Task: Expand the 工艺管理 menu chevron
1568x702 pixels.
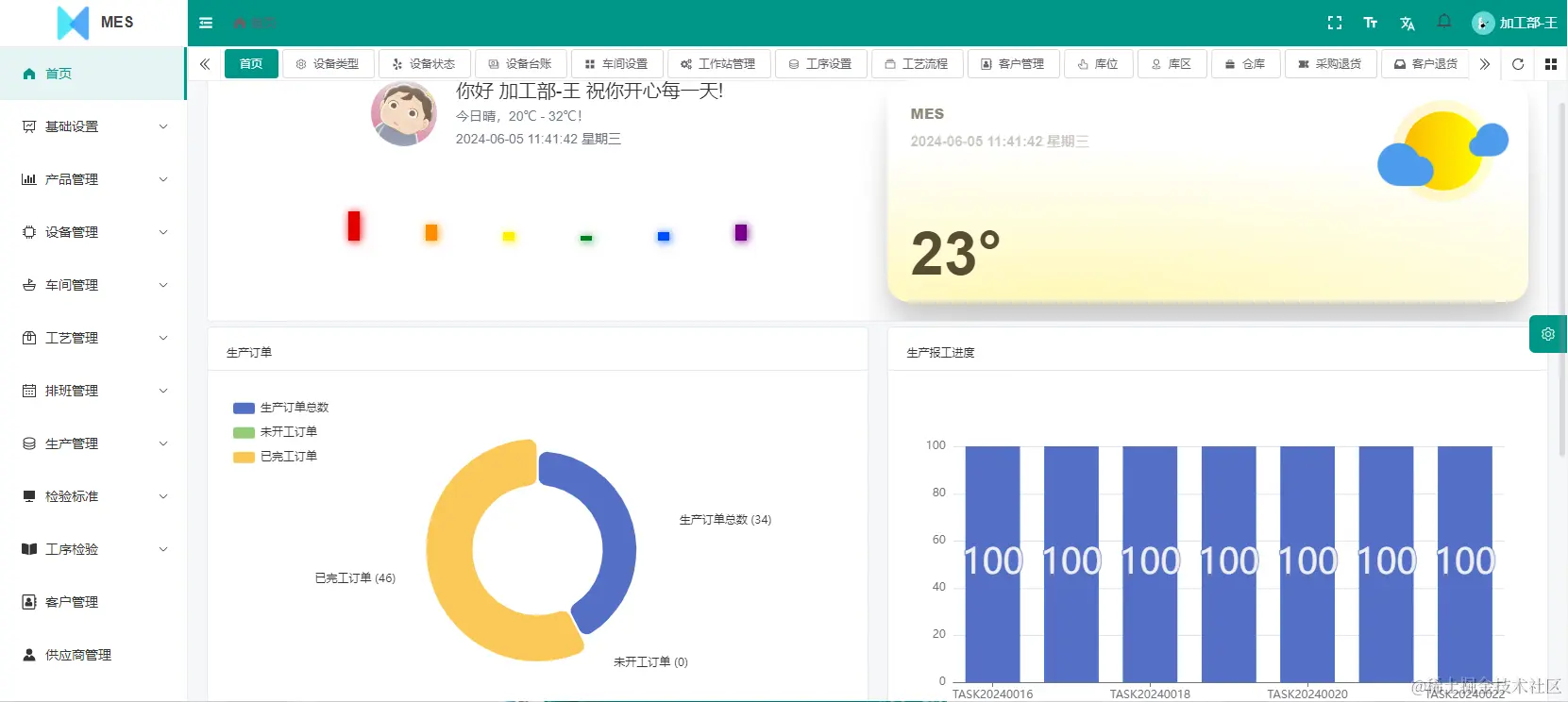Action: click(x=163, y=338)
